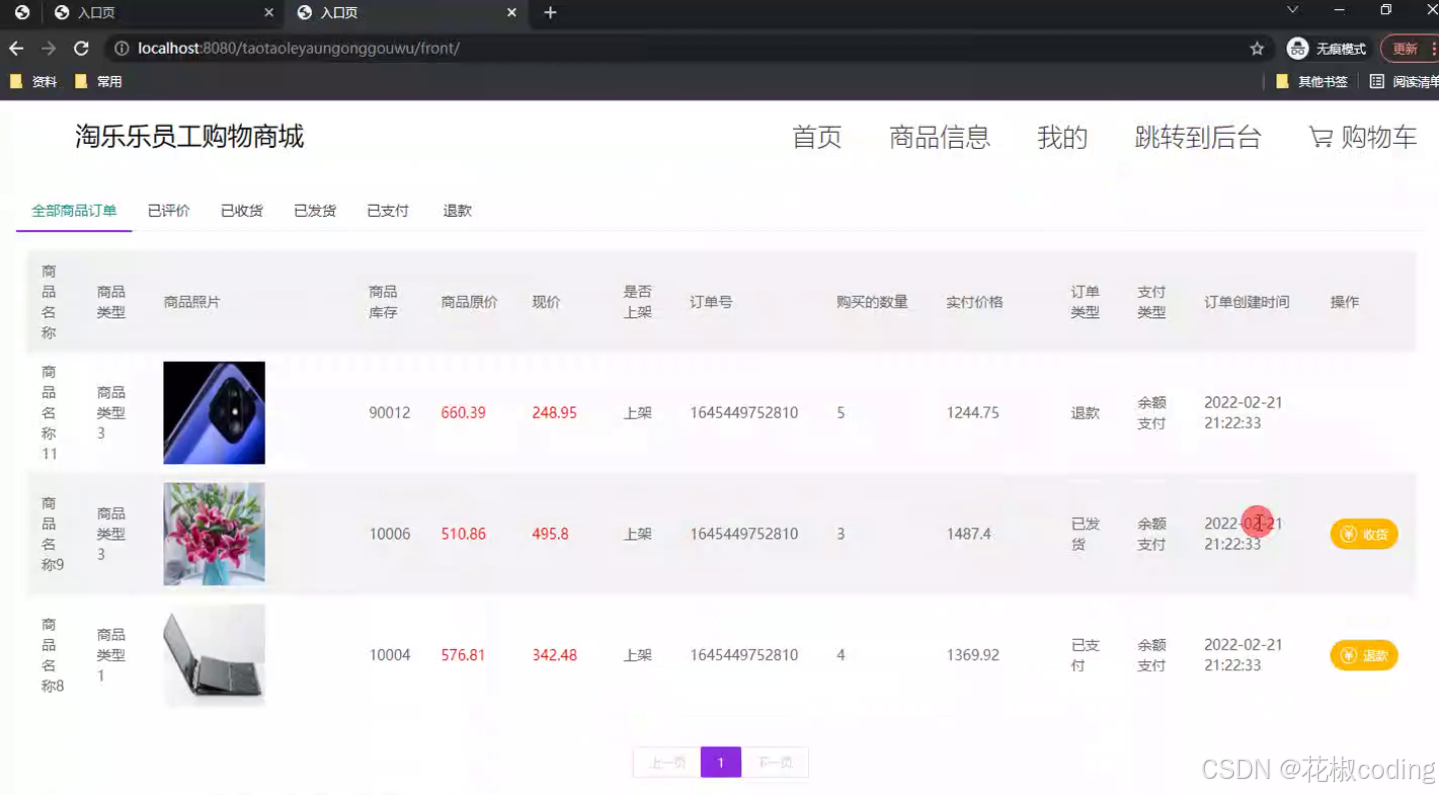
Task: Open a new tab with plus icon
Action: (550, 13)
